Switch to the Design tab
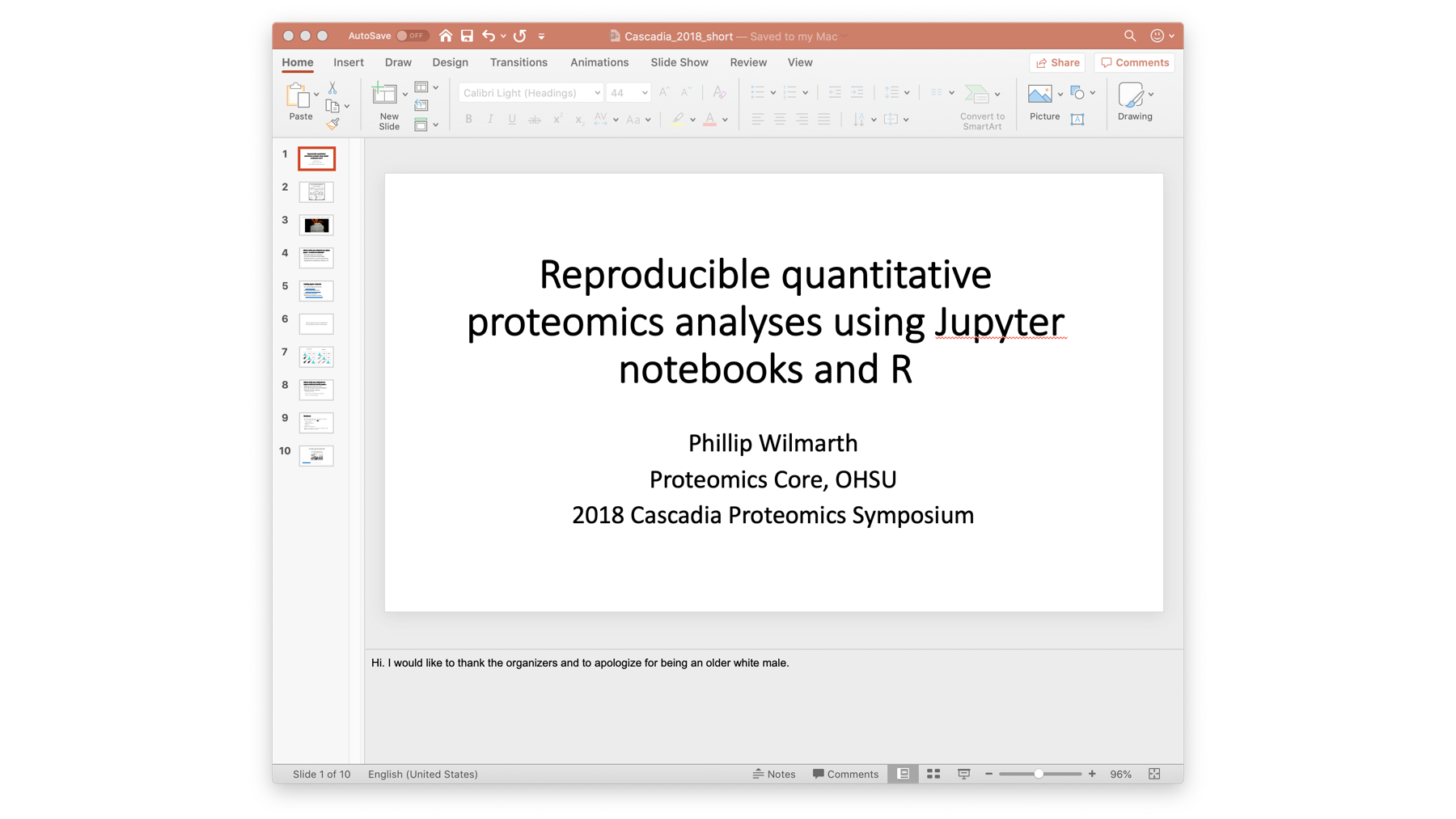Image resolution: width=1456 pixels, height=819 pixels. pyautogui.click(x=450, y=62)
